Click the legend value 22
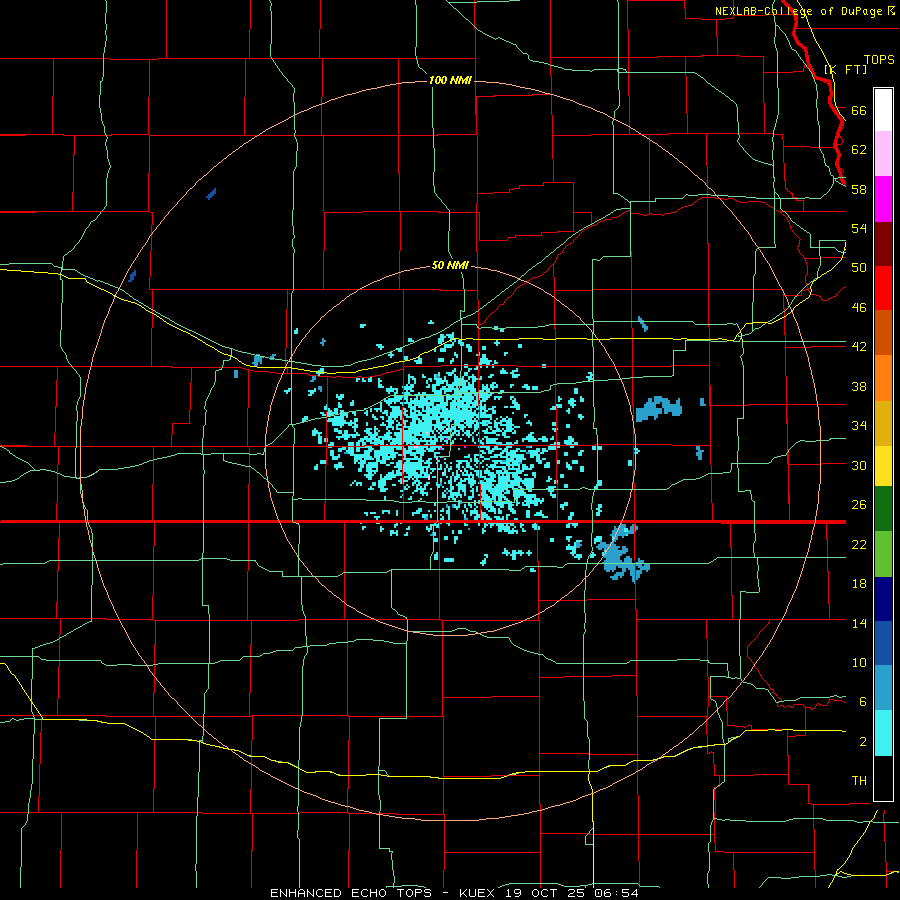Image resolution: width=900 pixels, height=900 pixels. click(859, 544)
